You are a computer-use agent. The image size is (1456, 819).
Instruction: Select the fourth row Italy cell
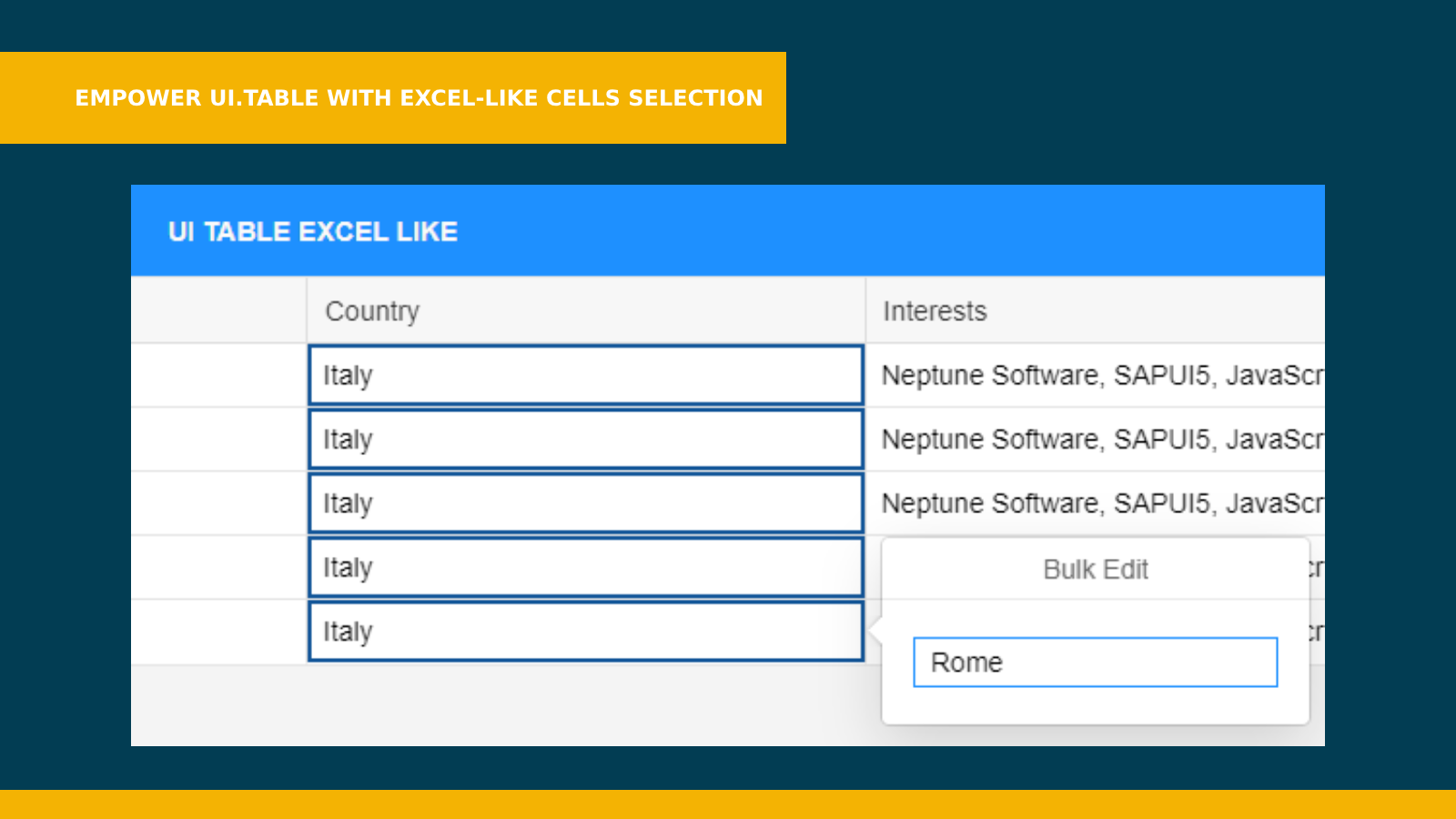coord(585,567)
